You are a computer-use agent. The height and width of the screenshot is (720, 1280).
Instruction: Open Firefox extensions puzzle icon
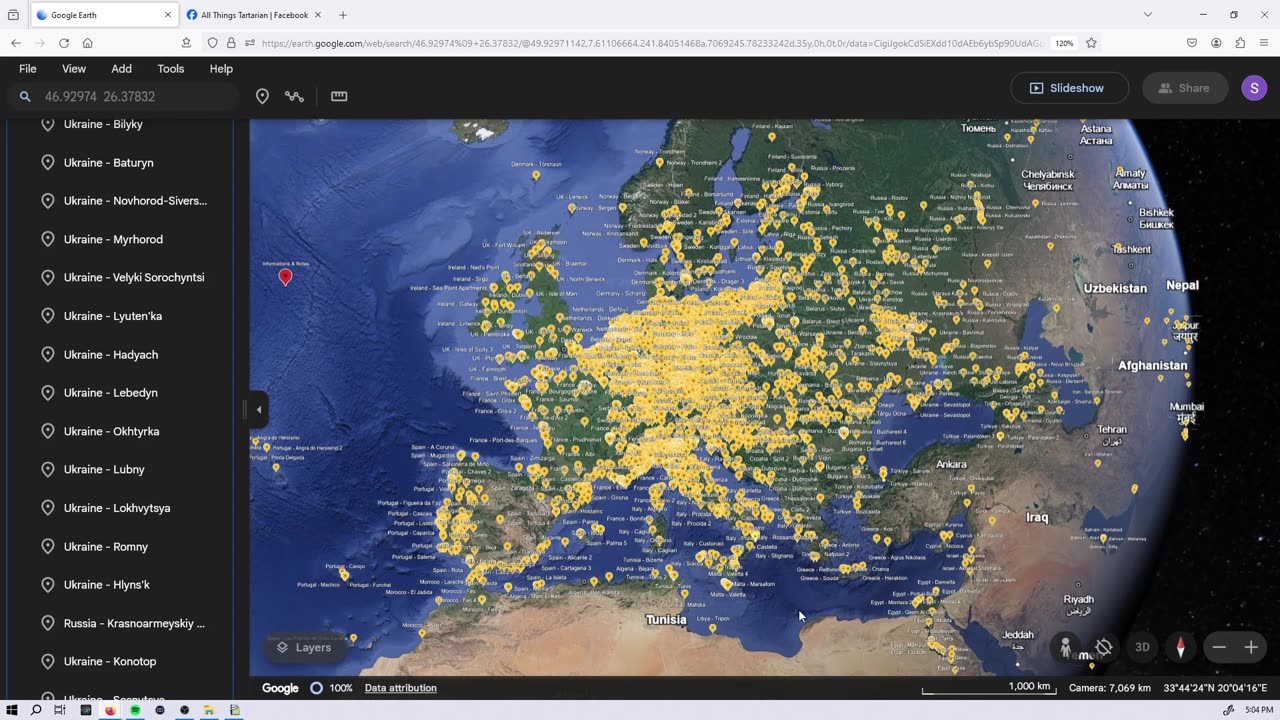[1240, 43]
